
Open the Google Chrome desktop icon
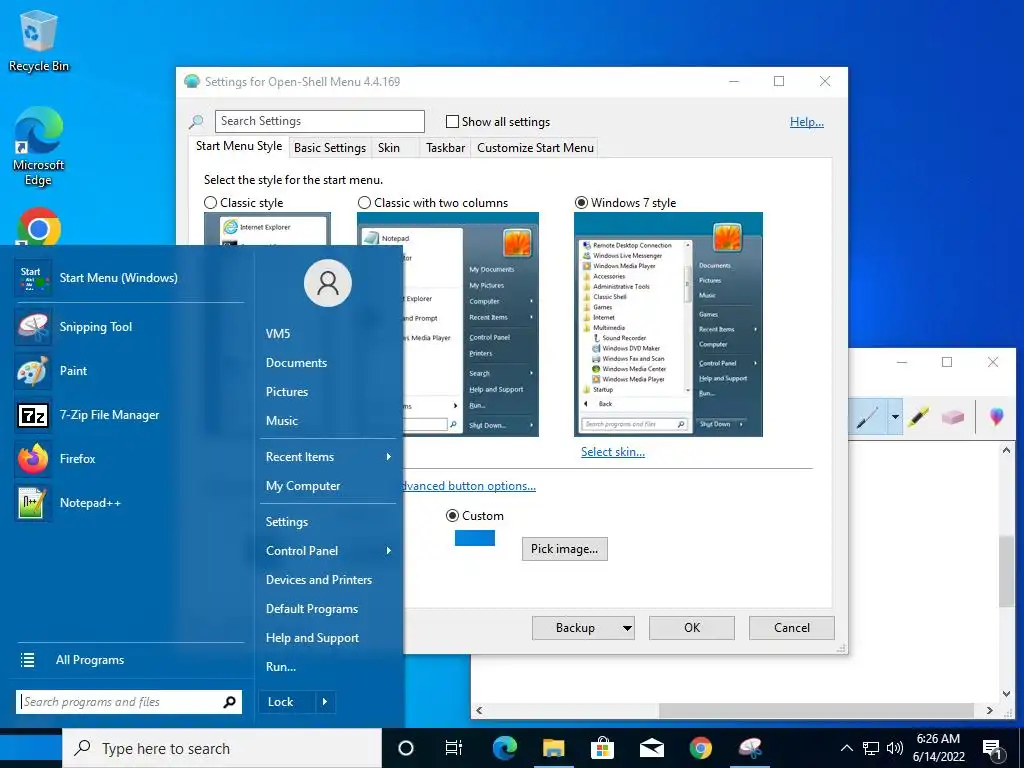[39, 227]
